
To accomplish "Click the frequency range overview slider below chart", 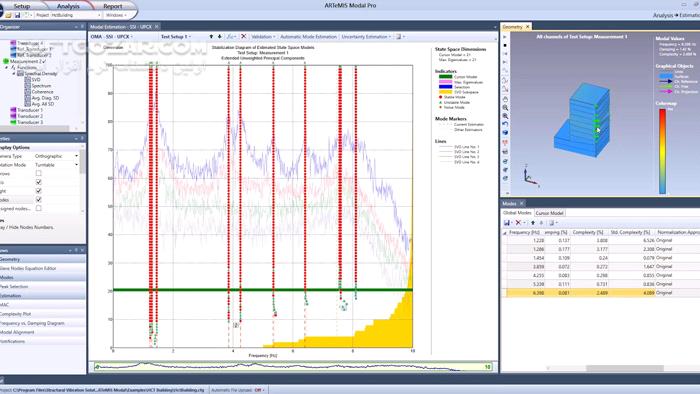I will point(293,367).
